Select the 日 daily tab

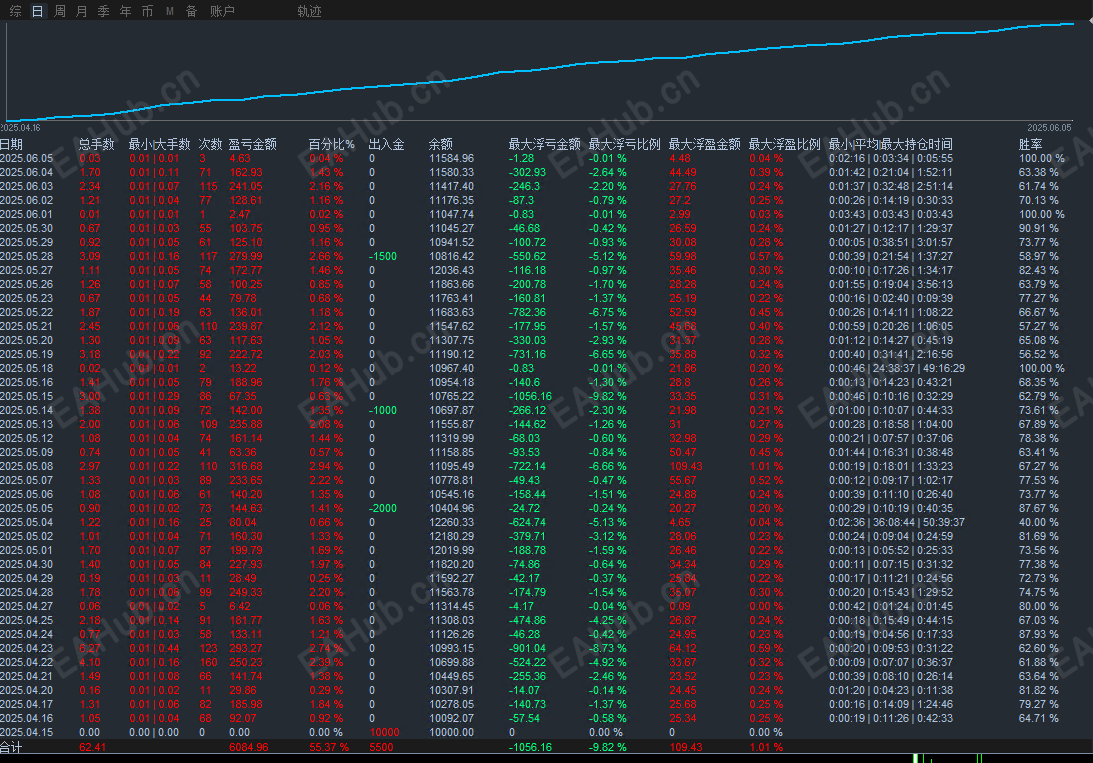pyautogui.click(x=38, y=11)
